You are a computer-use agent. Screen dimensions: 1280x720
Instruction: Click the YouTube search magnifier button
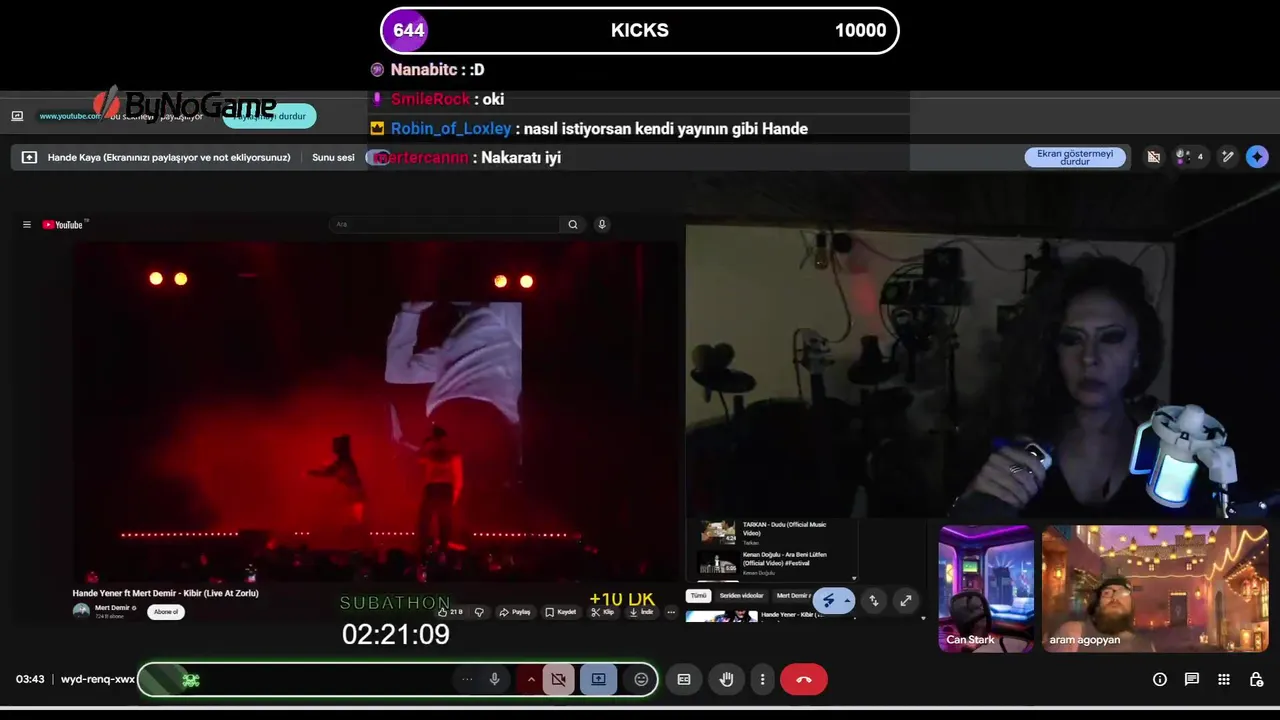pos(573,224)
